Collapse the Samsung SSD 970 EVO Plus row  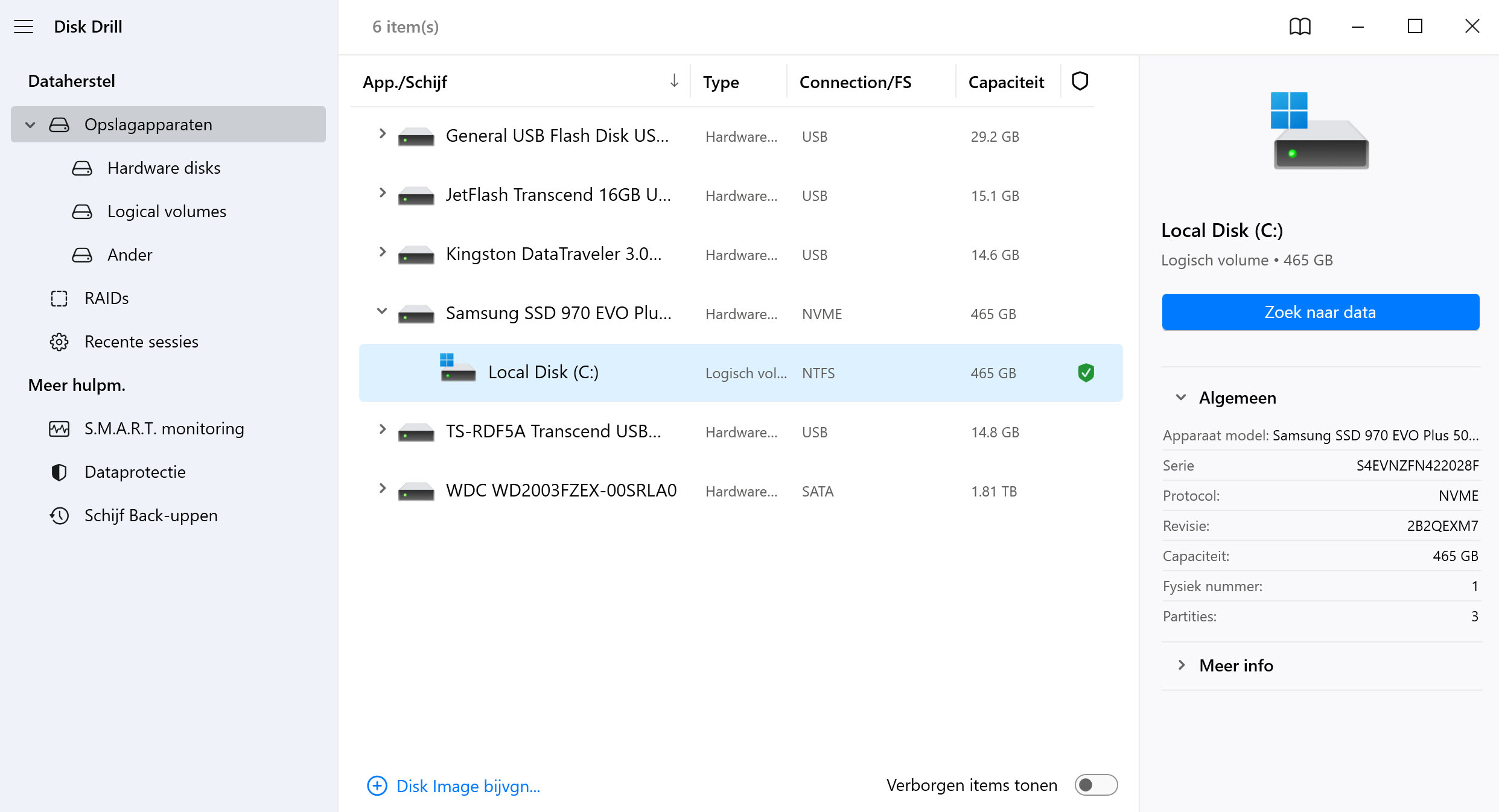pyautogui.click(x=382, y=311)
